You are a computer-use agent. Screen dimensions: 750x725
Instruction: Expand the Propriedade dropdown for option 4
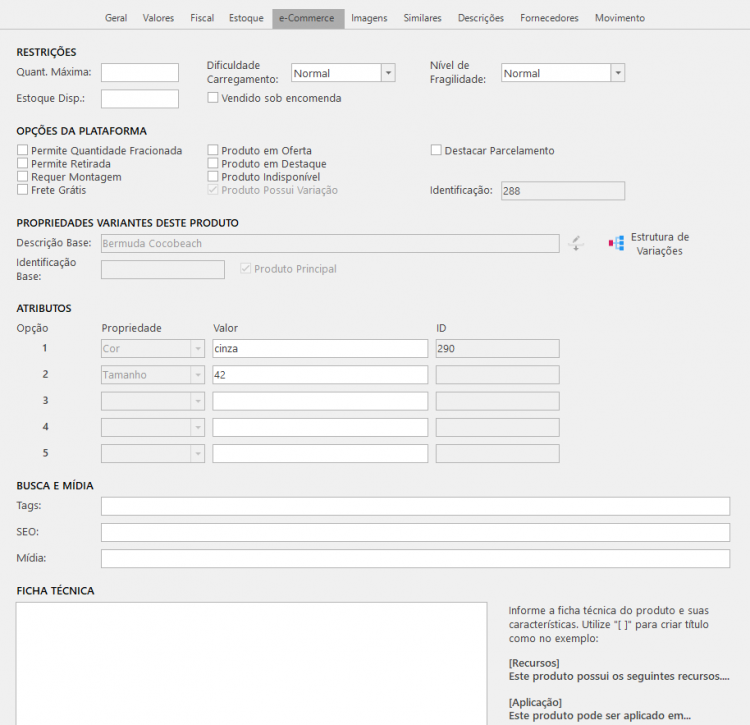[x=198, y=428]
